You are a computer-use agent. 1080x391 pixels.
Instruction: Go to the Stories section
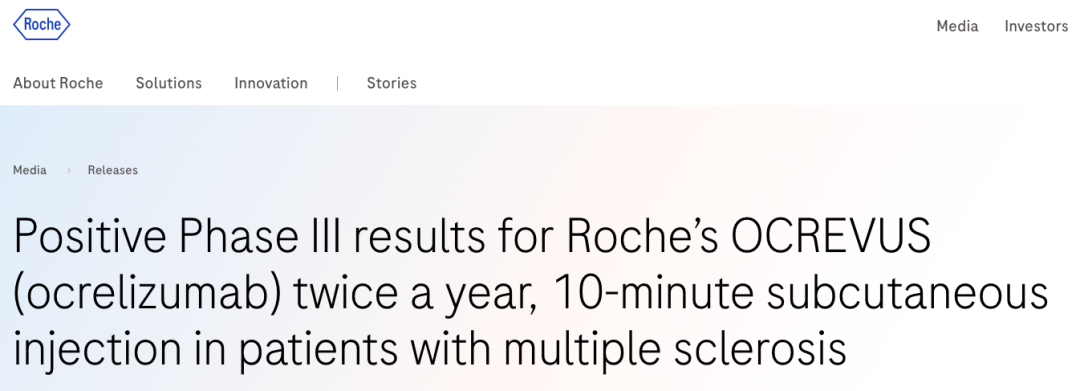pos(391,83)
